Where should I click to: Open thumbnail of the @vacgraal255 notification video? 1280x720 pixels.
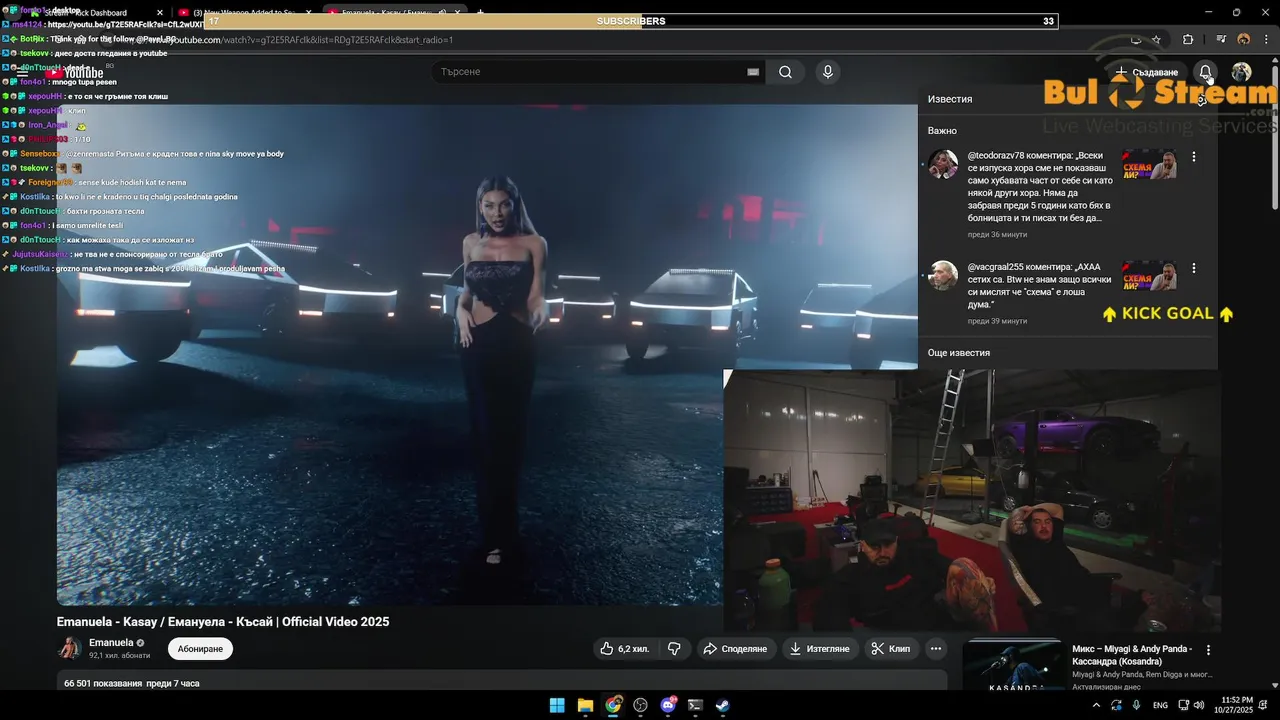click(x=1149, y=276)
